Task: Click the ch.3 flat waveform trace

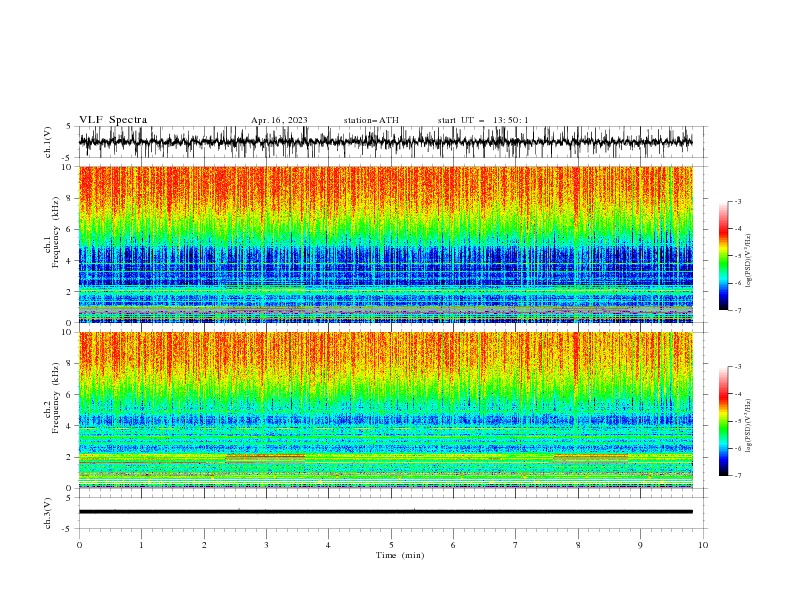Action: tap(386, 512)
